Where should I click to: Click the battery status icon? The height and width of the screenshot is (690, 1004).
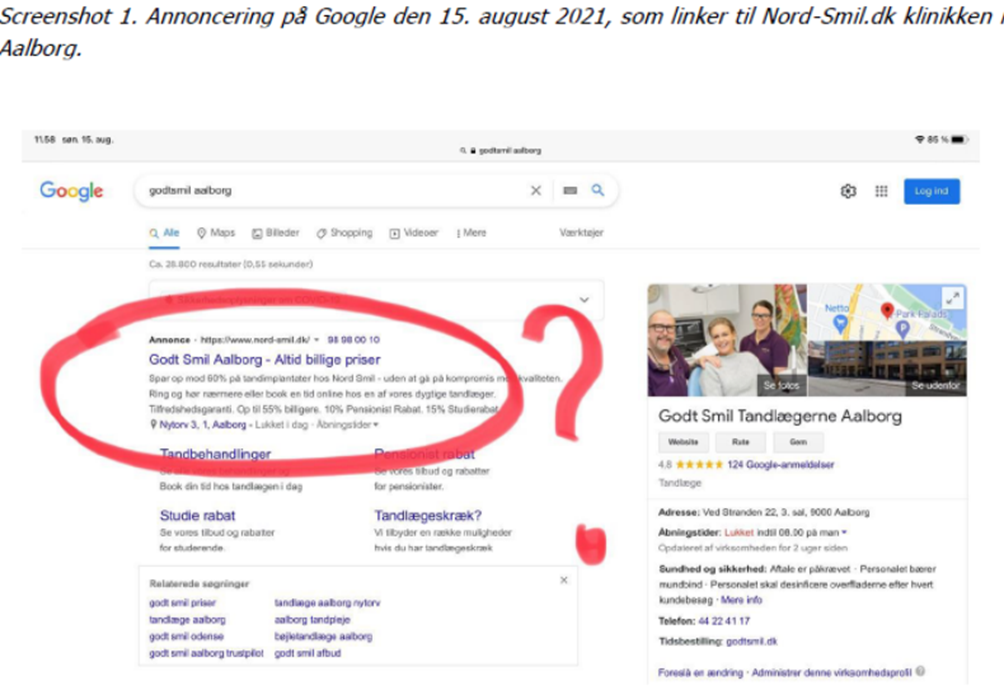959,140
